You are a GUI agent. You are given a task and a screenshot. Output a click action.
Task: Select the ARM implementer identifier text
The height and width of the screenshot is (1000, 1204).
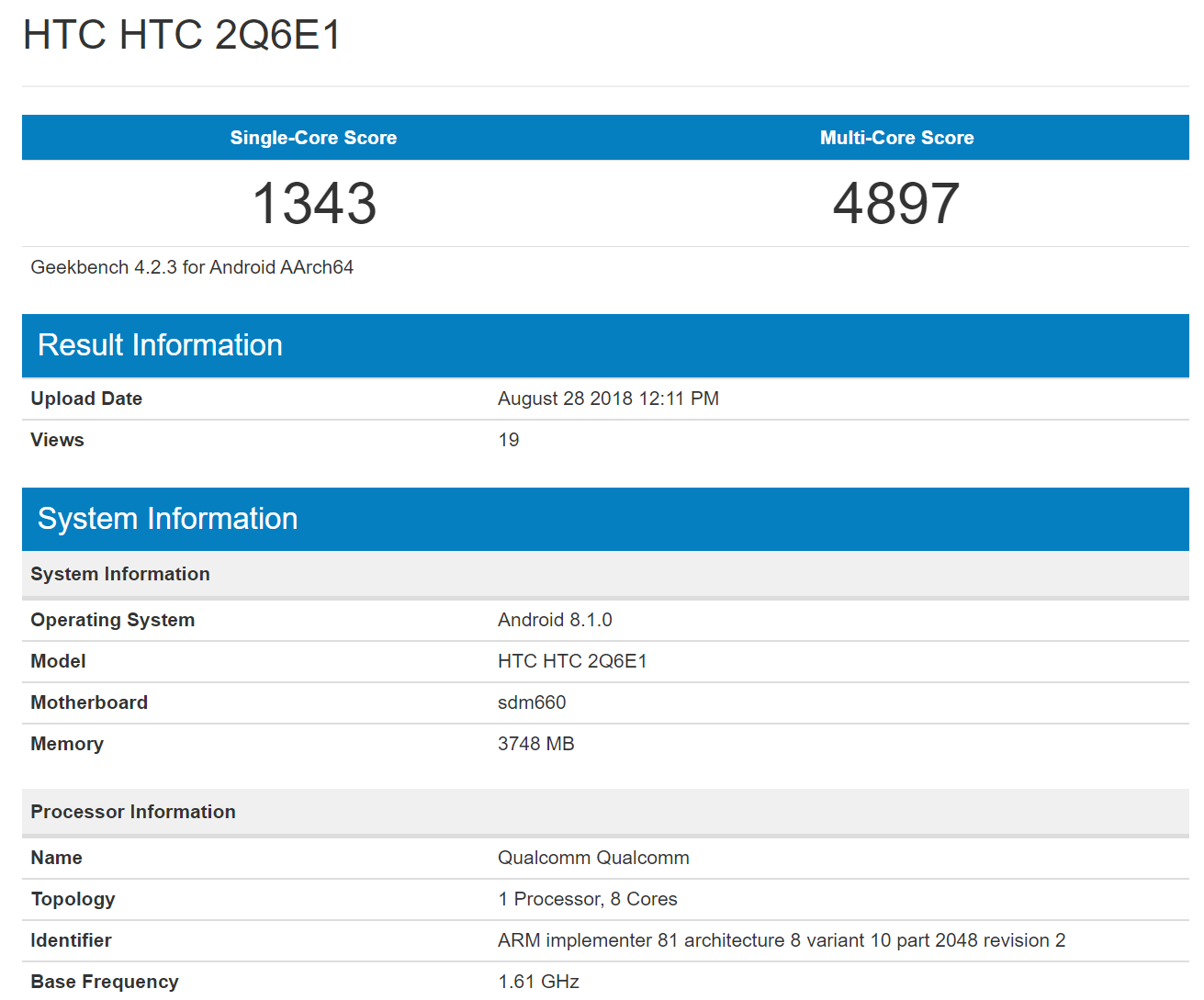click(x=782, y=940)
